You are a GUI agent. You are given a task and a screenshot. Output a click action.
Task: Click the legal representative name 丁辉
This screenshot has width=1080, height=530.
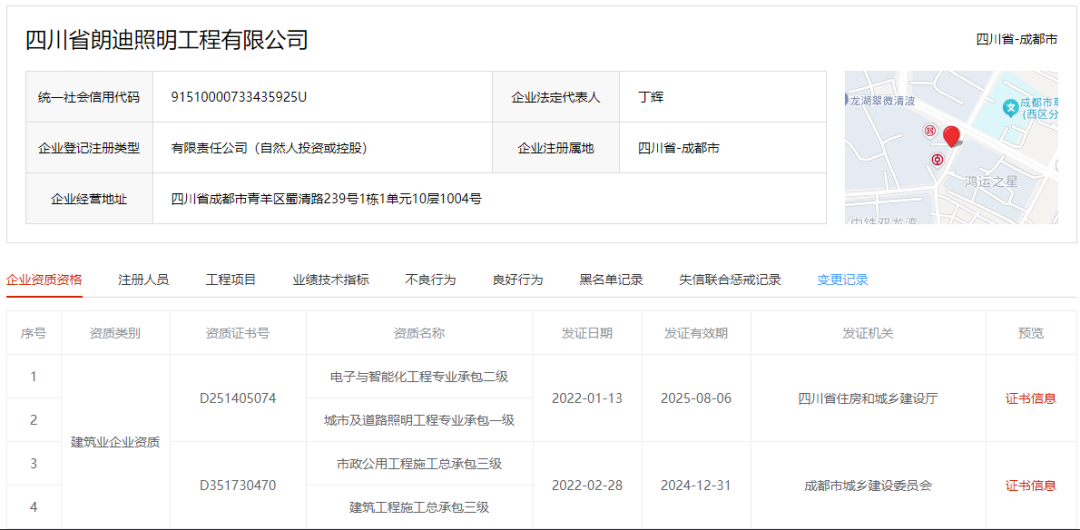click(x=651, y=97)
